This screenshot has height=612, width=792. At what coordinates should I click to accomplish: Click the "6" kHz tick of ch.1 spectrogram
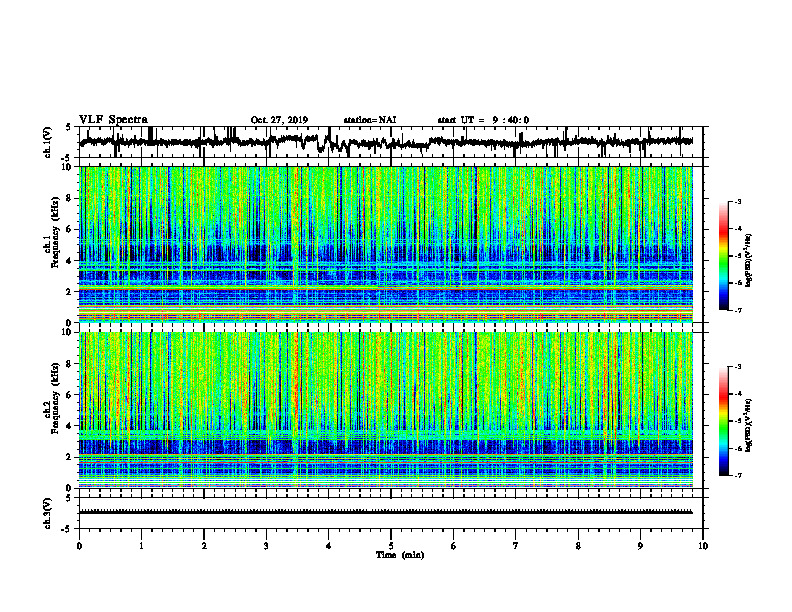pos(69,229)
